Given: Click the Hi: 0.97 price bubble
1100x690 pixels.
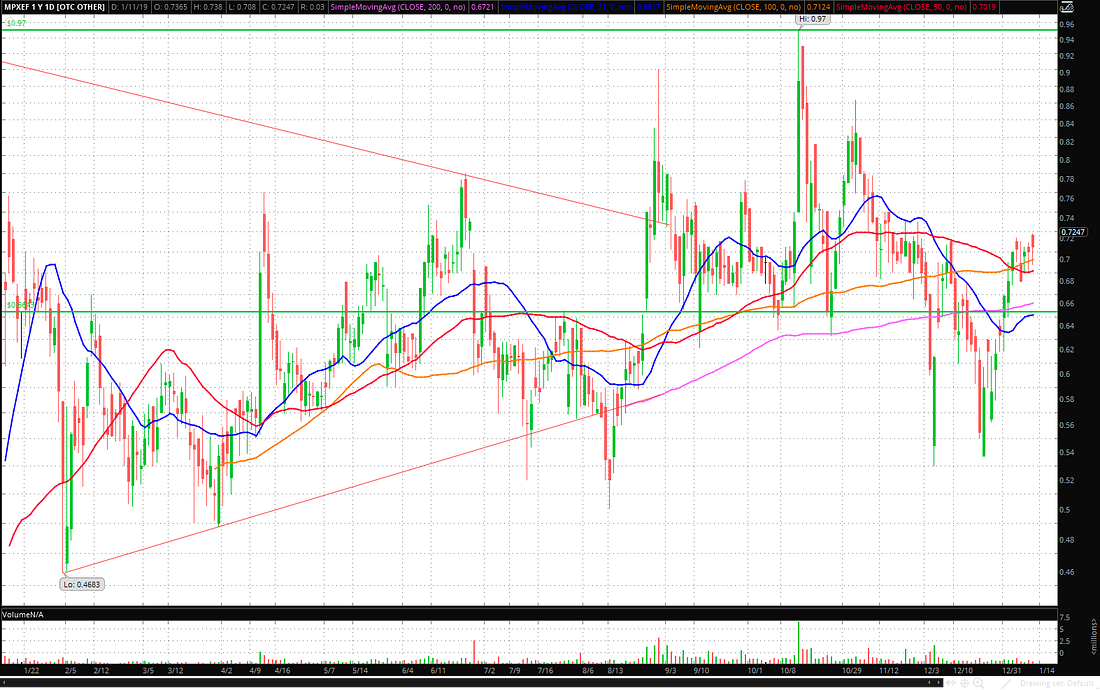Looking at the screenshot, I should pos(812,20).
